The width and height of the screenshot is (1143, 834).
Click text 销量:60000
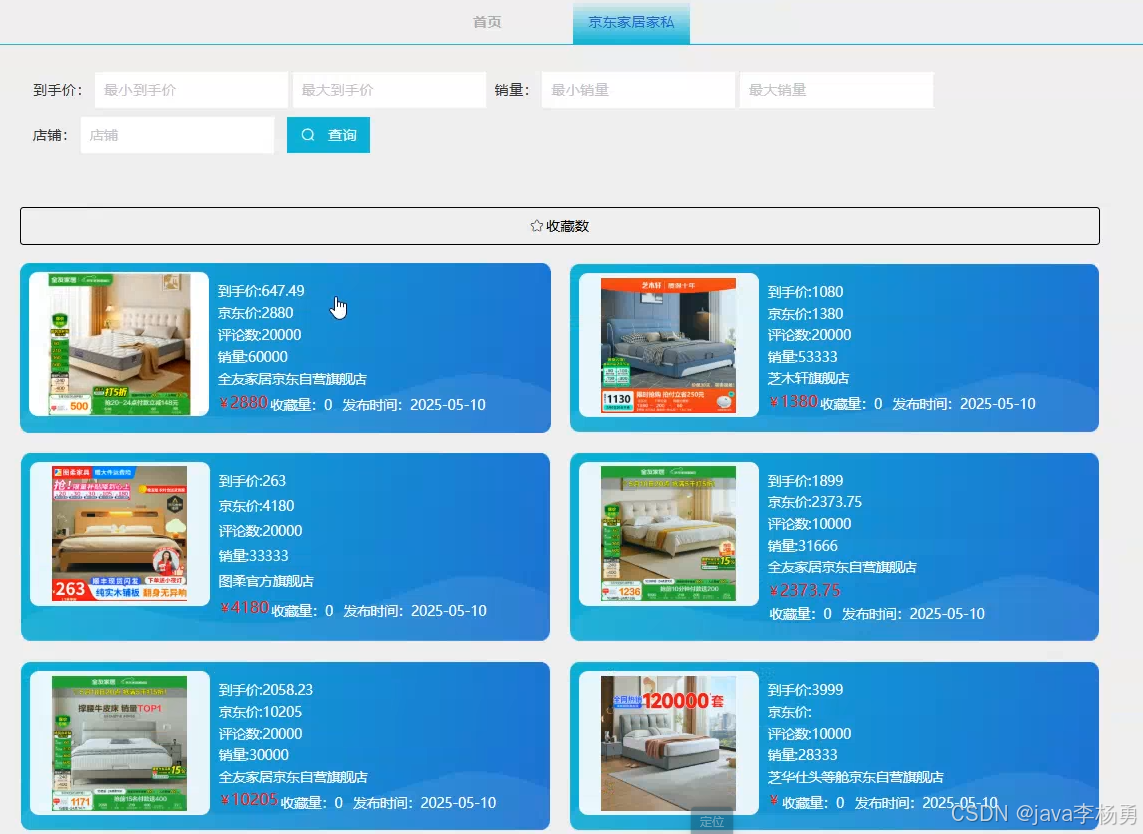click(252, 356)
